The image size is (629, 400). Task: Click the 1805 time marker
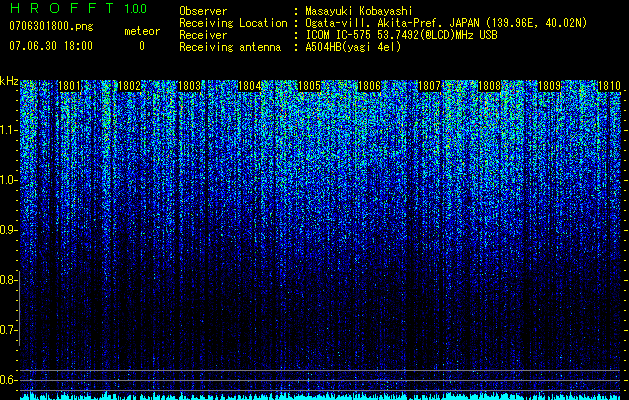(x=310, y=86)
